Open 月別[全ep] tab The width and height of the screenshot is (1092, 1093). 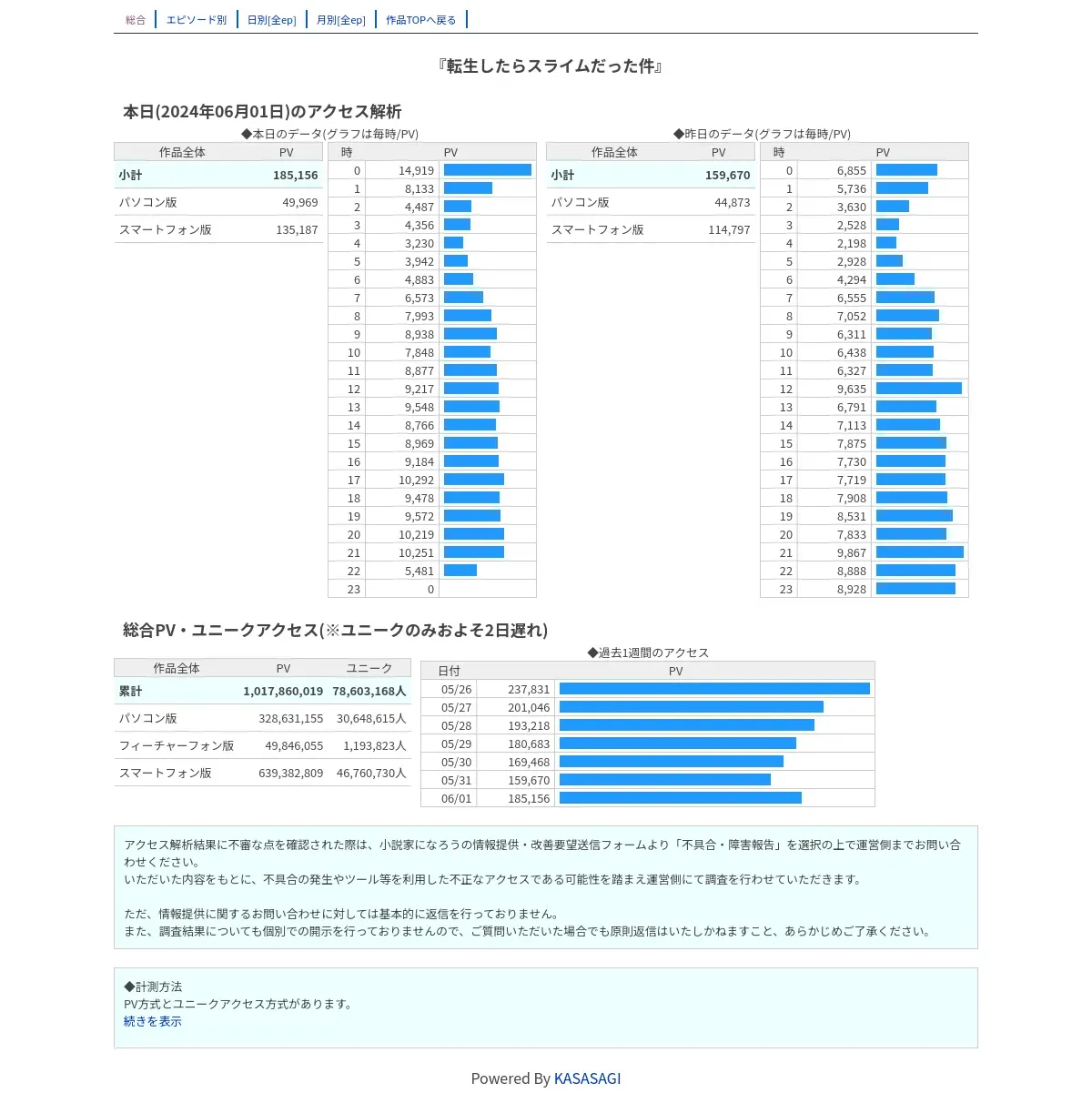point(341,20)
